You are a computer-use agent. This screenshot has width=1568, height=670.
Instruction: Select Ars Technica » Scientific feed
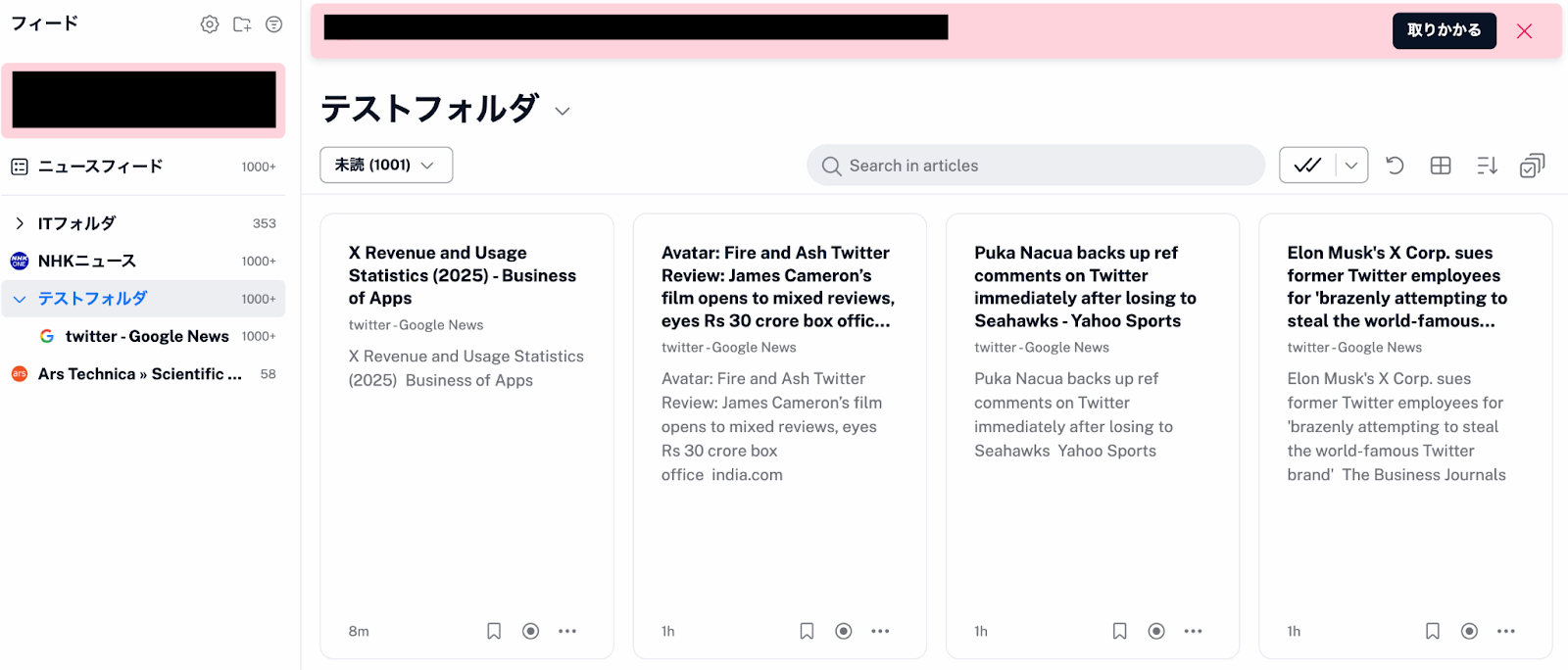[x=143, y=374]
